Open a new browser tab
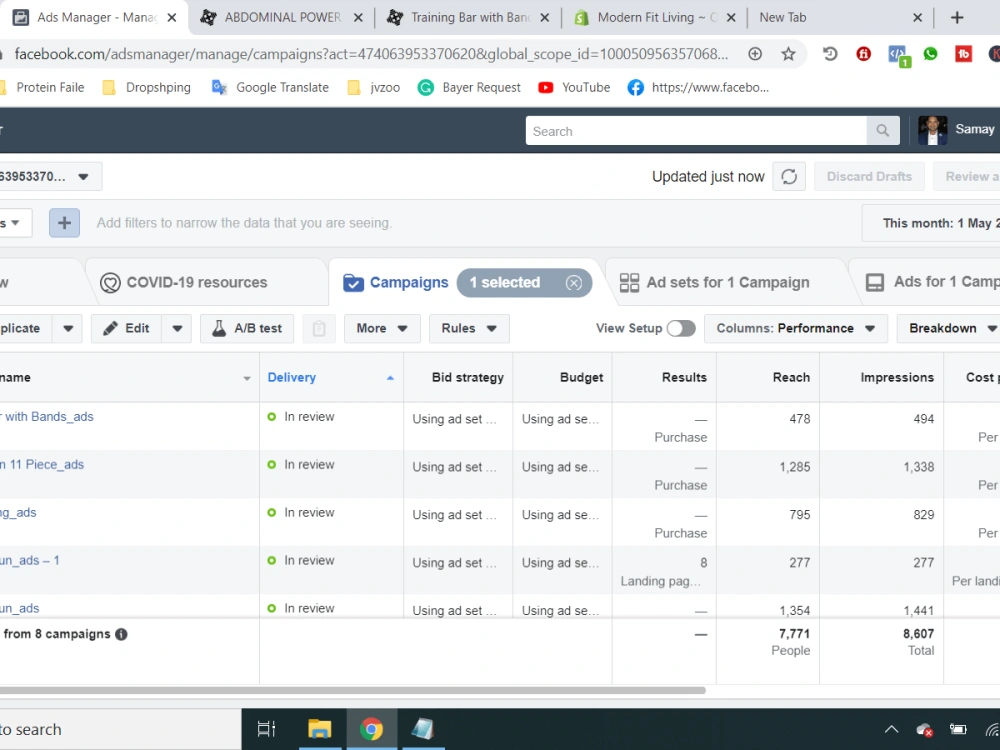 (x=957, y=18)
